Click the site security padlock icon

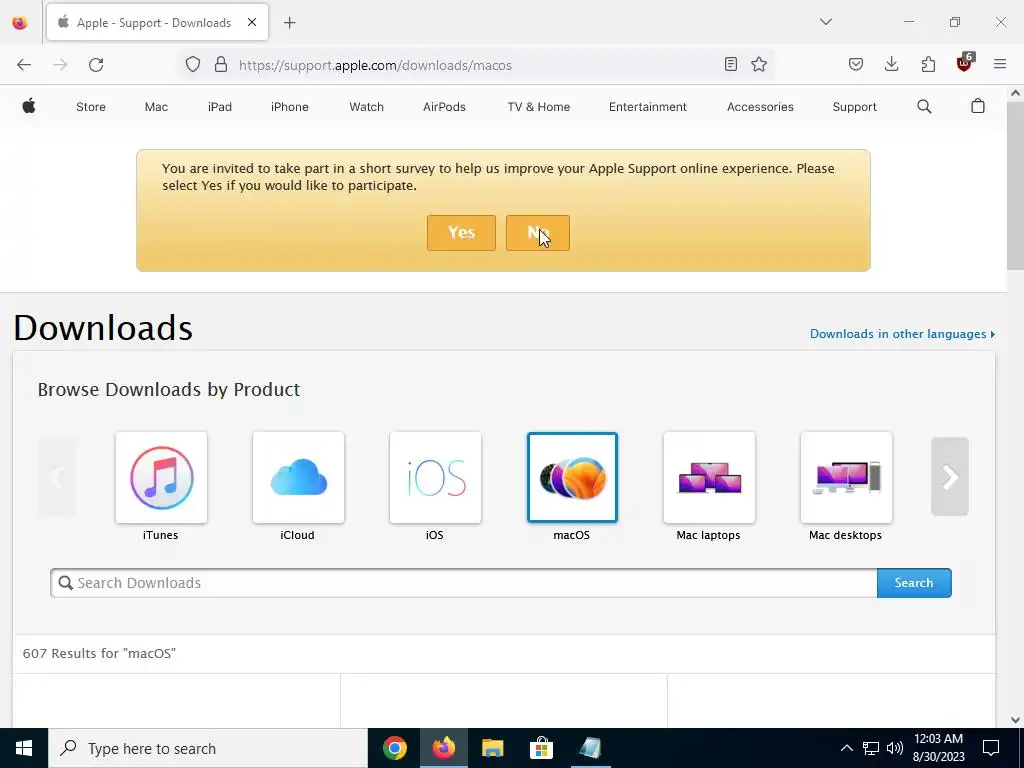coord(221,65)
